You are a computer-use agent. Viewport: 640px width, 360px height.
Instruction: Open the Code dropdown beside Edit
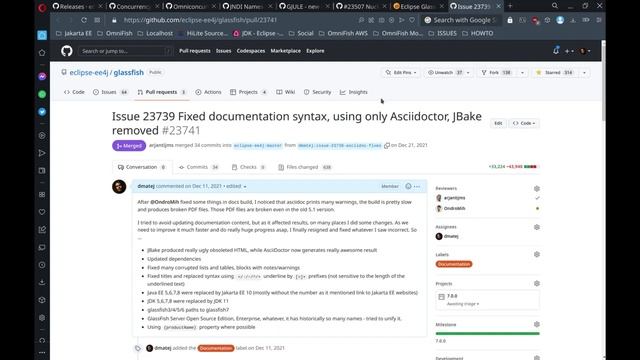[x=524, y=123]
